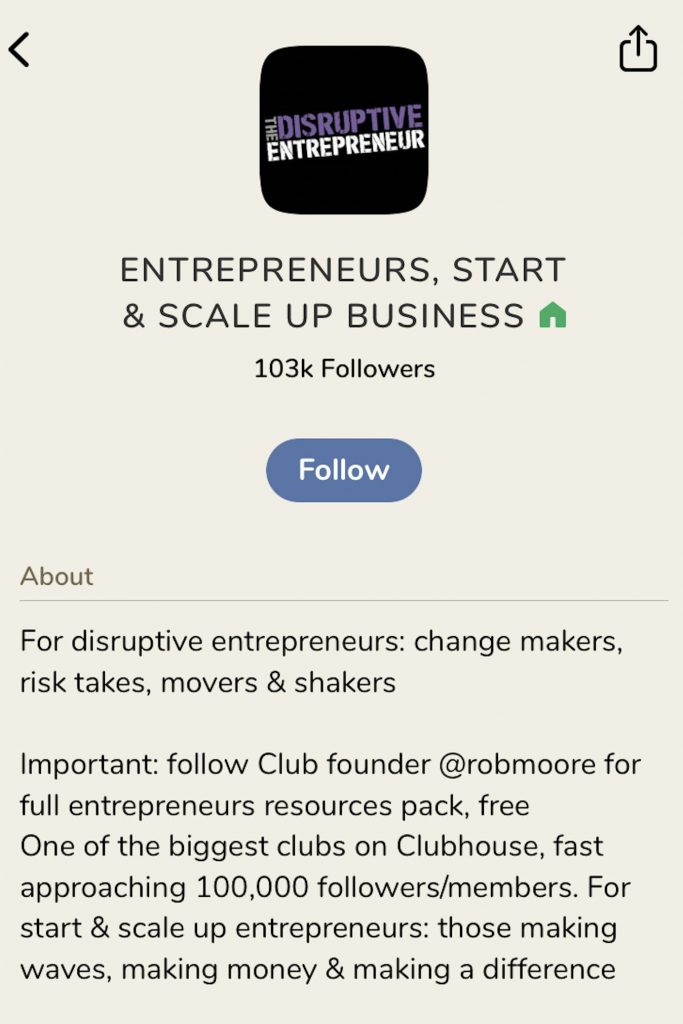This screenshot has width=683, height=1024.
Task: Select the About section heading
Action: pos(57,576)
